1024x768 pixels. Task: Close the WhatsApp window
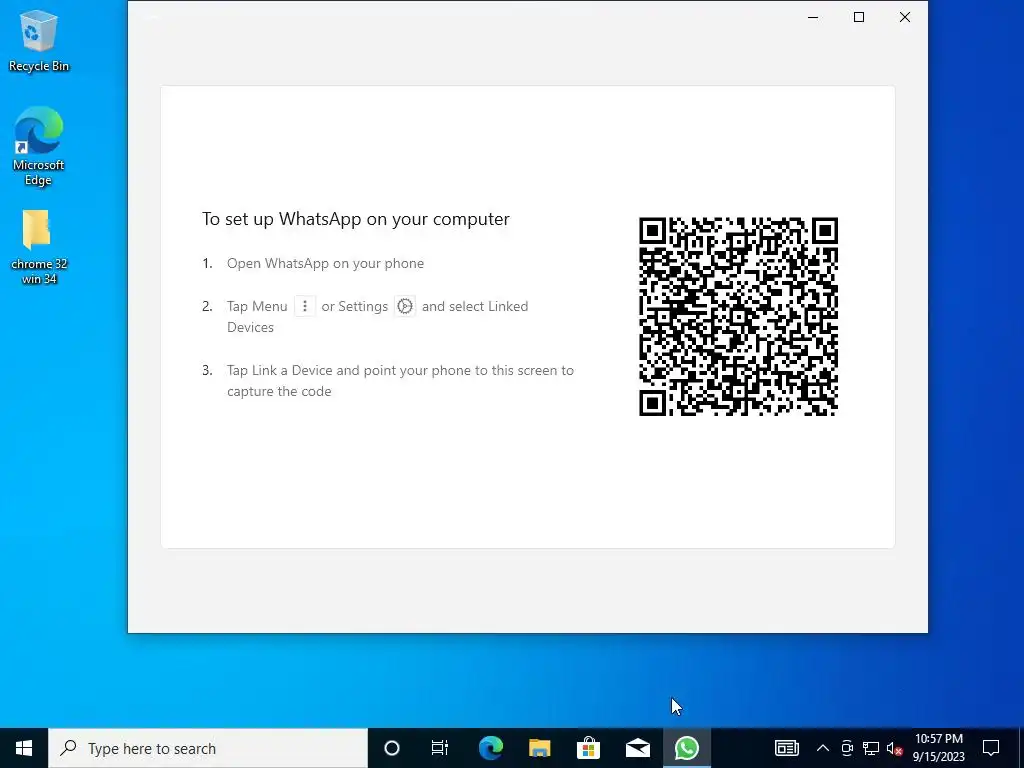(x=904, y=18)
